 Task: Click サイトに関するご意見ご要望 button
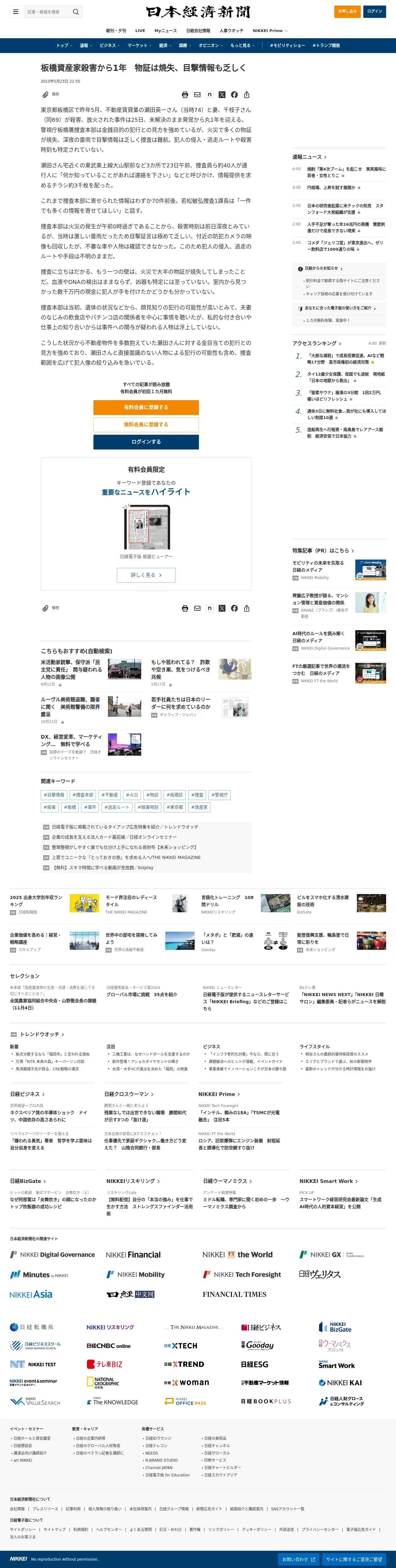coord(354,1559)
